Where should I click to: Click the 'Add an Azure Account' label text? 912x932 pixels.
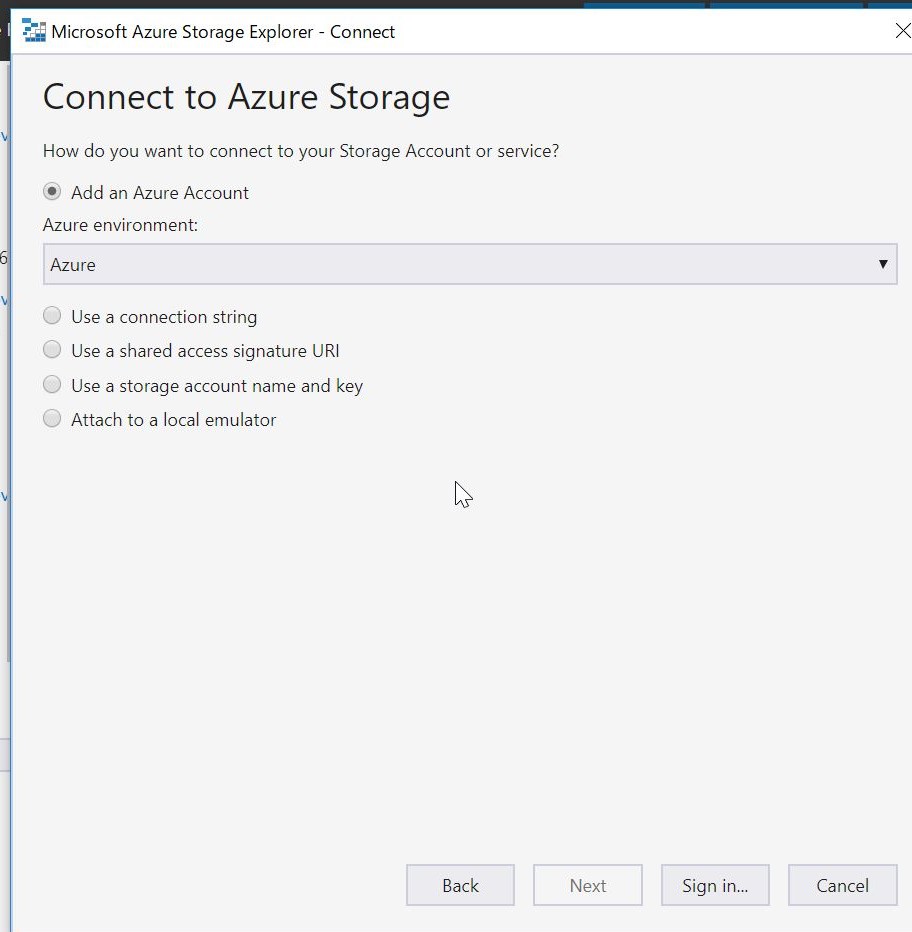click(x=160, y=193)
